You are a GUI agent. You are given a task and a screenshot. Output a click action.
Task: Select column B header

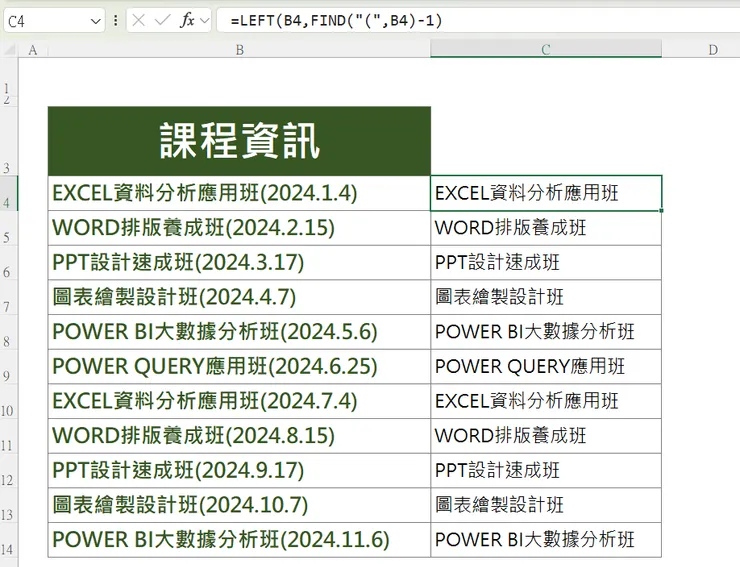(x=239, y=49)
